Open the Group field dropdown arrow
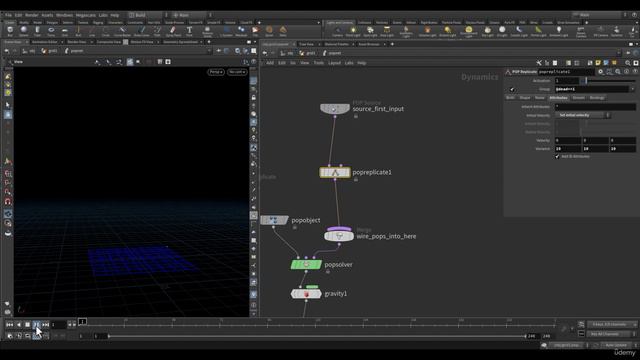 coord(632,89)
